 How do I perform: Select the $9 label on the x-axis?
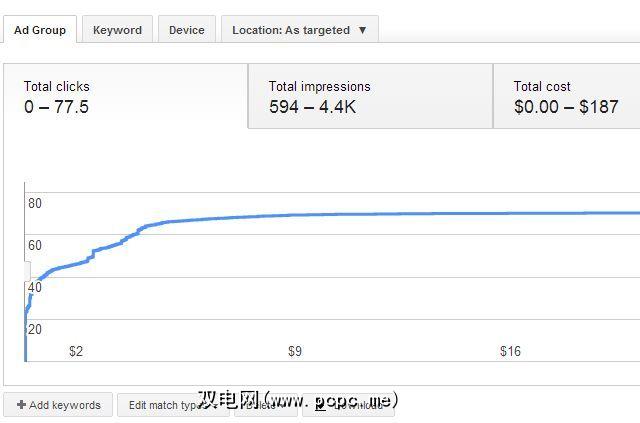pyautogui.click(x=294, y=351)
